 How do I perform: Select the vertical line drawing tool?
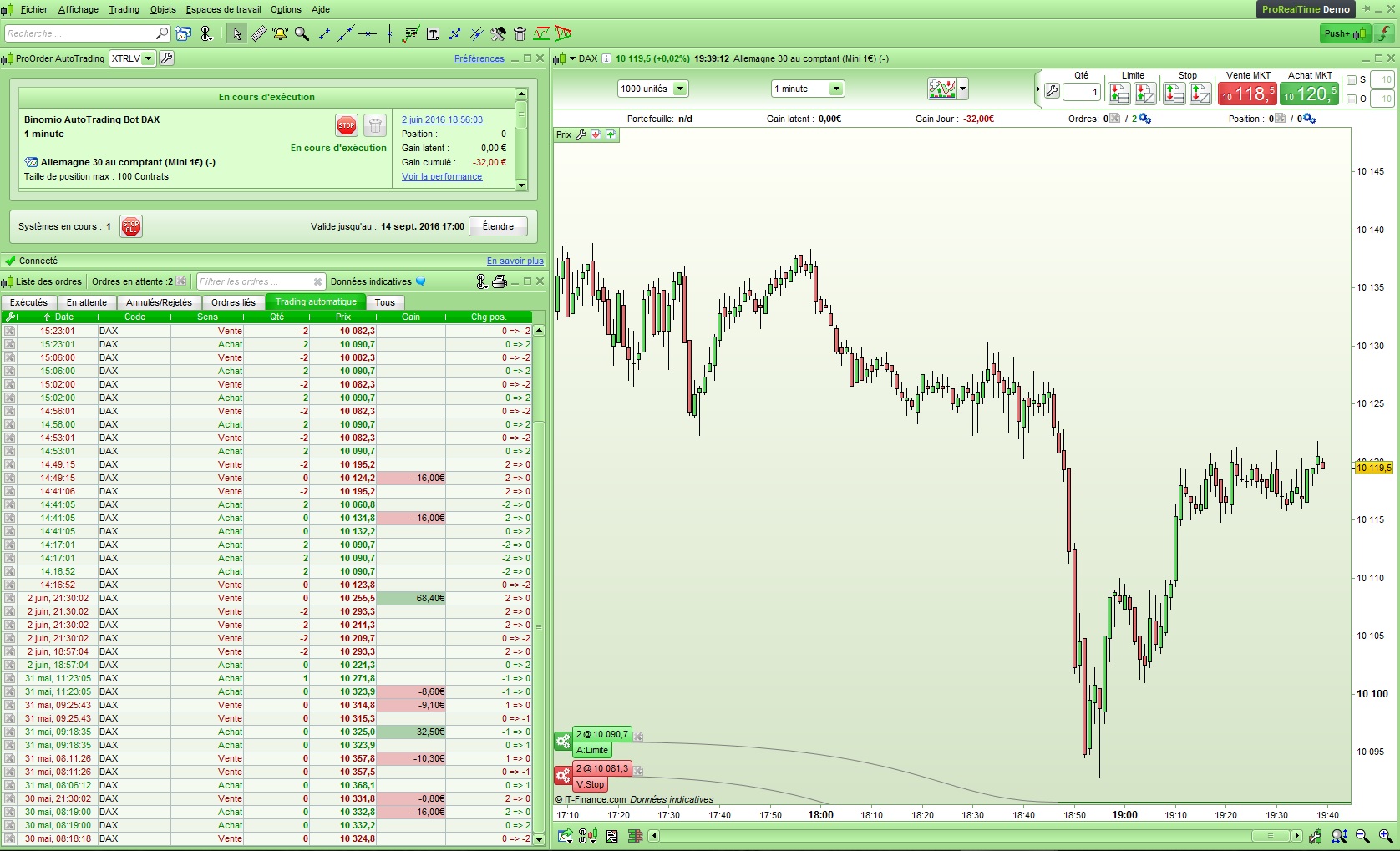coord(389,33)
